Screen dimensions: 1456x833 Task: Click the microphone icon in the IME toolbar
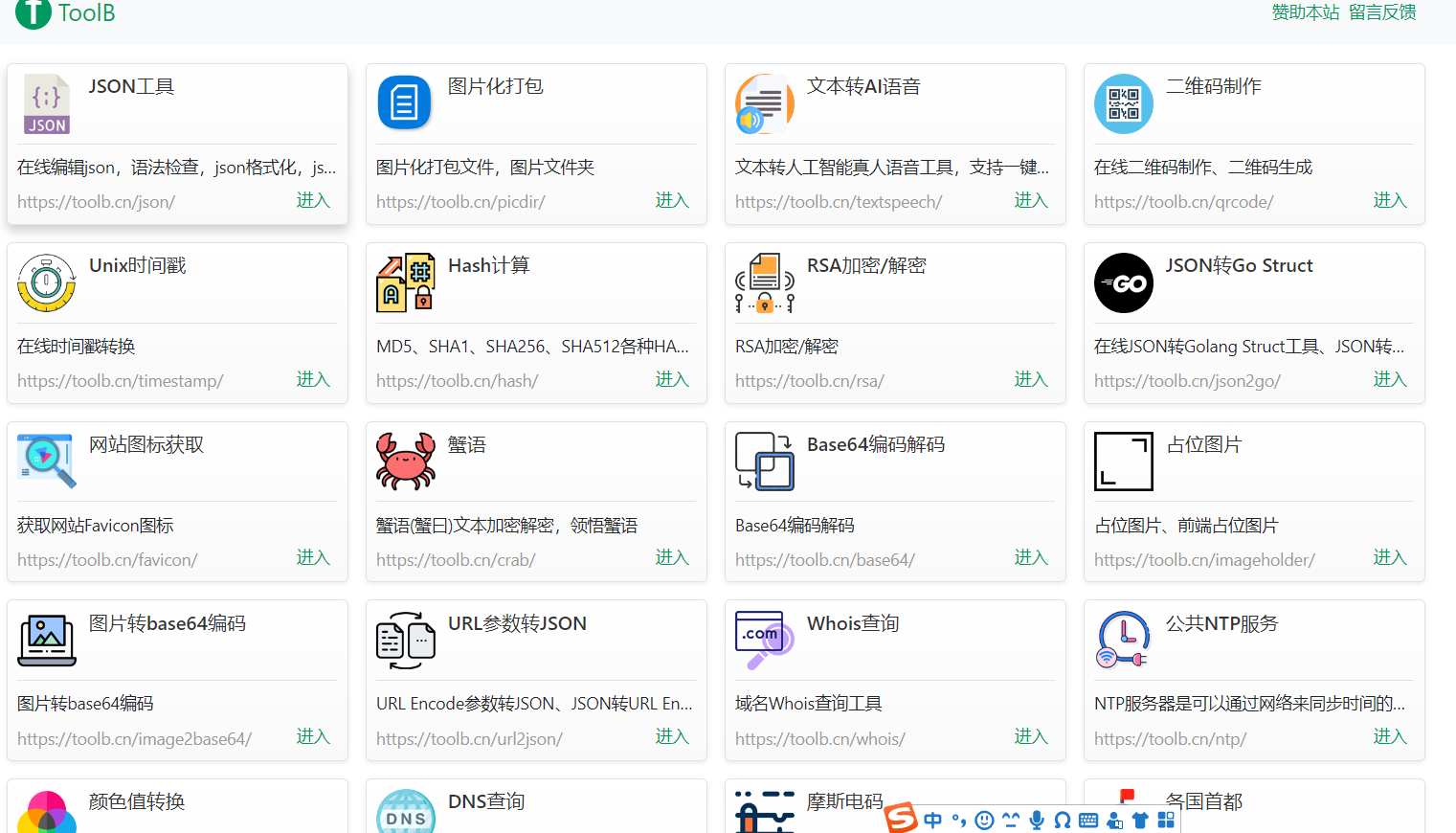pyautogui.click(x=1037, y=820)
